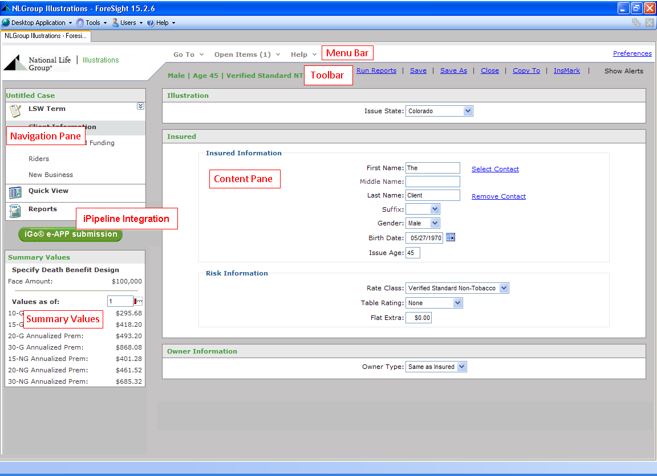657x476 pixels.
Task: Click the InsMark link
Action: (566, 70)
